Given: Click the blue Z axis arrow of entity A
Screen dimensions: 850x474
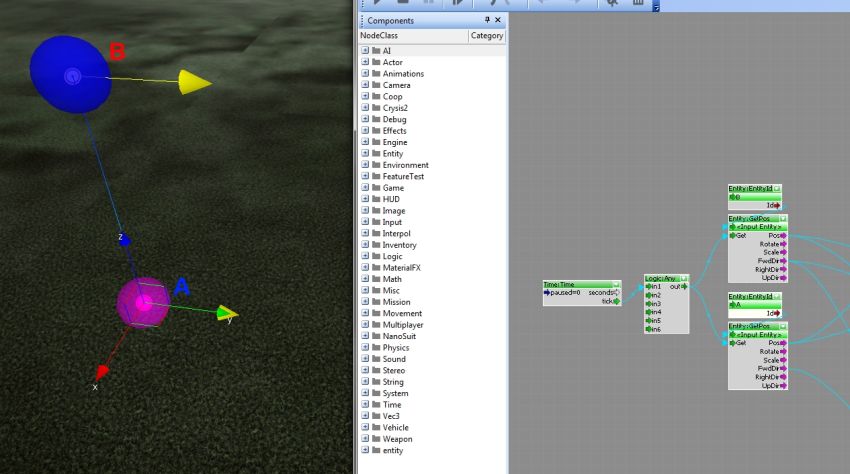Looking at the screenshot, I should pyautogui.click(x=125, y=240).
